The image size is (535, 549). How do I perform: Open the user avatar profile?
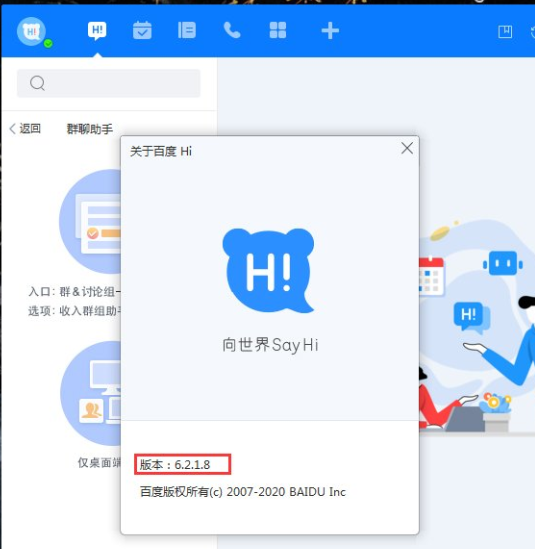[x=31, y=31]
